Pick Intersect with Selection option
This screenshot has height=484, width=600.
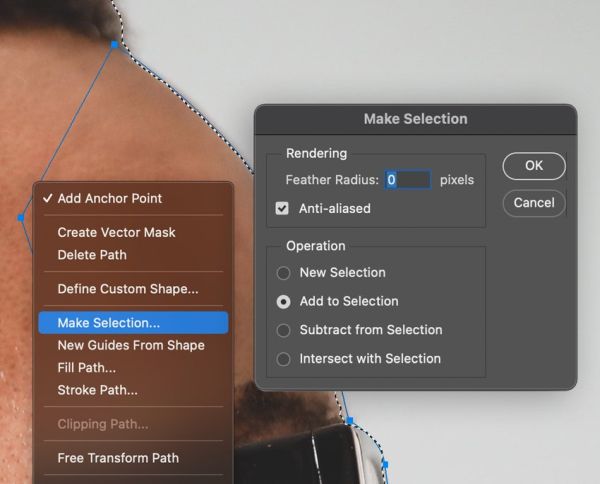tap(284, 359)
